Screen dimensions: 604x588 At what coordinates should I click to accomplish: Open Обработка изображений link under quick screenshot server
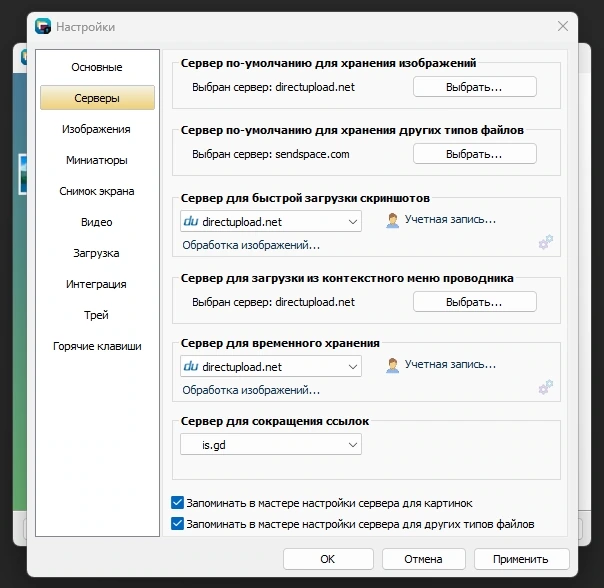[x=251, y=245]
